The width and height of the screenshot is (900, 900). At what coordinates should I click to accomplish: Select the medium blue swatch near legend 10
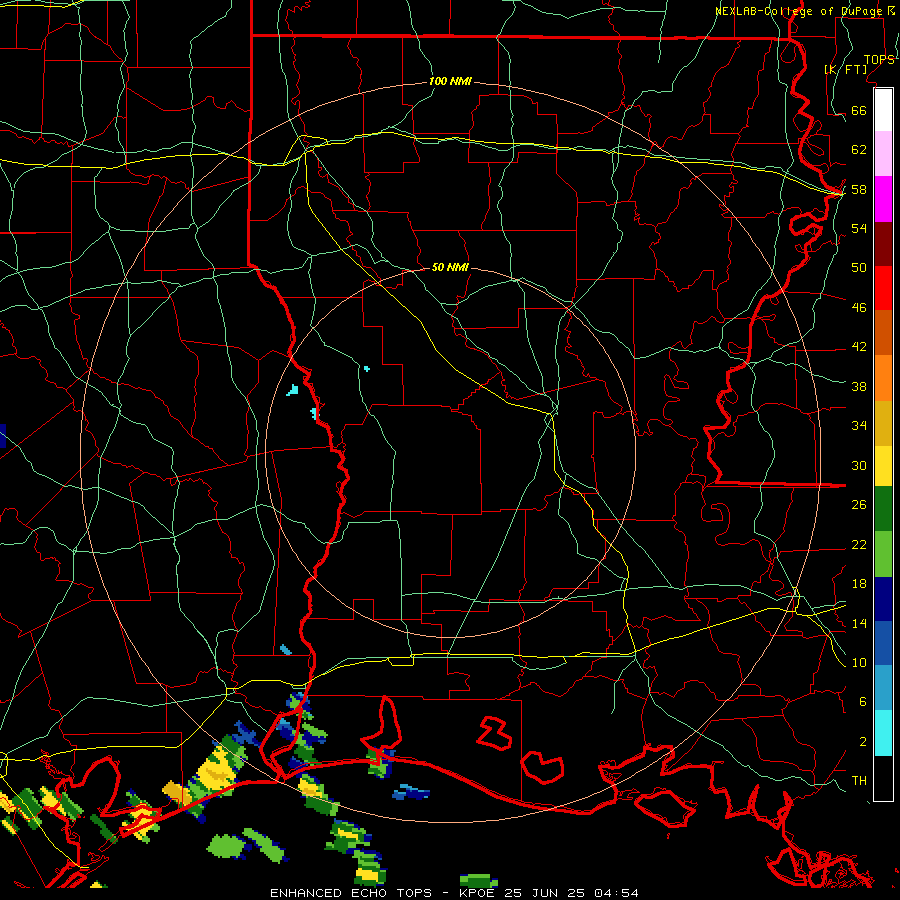(883, 643)
